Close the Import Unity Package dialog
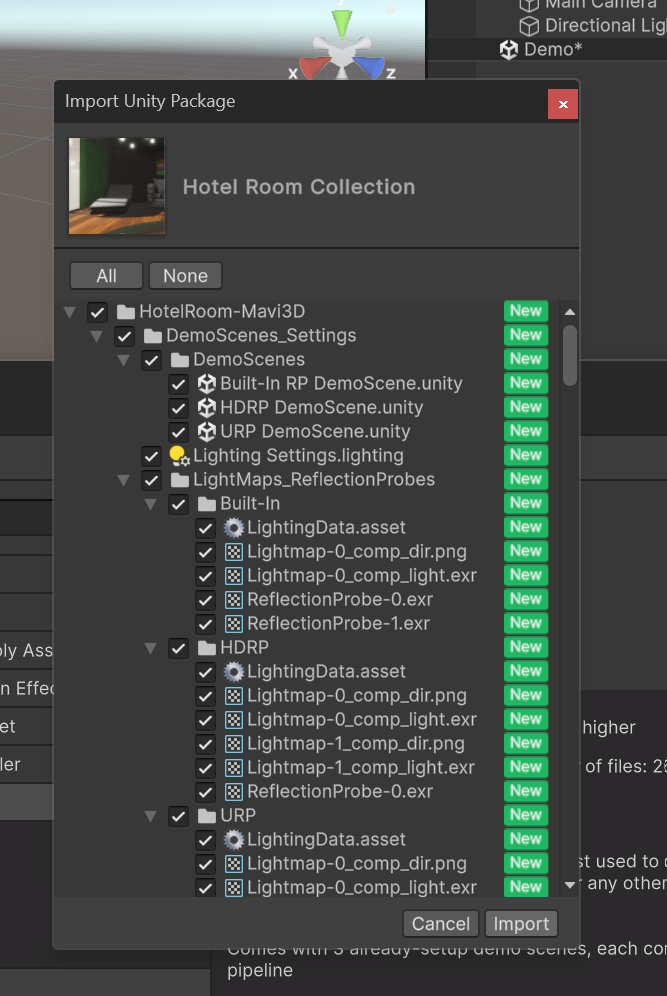 coord(563,104)
